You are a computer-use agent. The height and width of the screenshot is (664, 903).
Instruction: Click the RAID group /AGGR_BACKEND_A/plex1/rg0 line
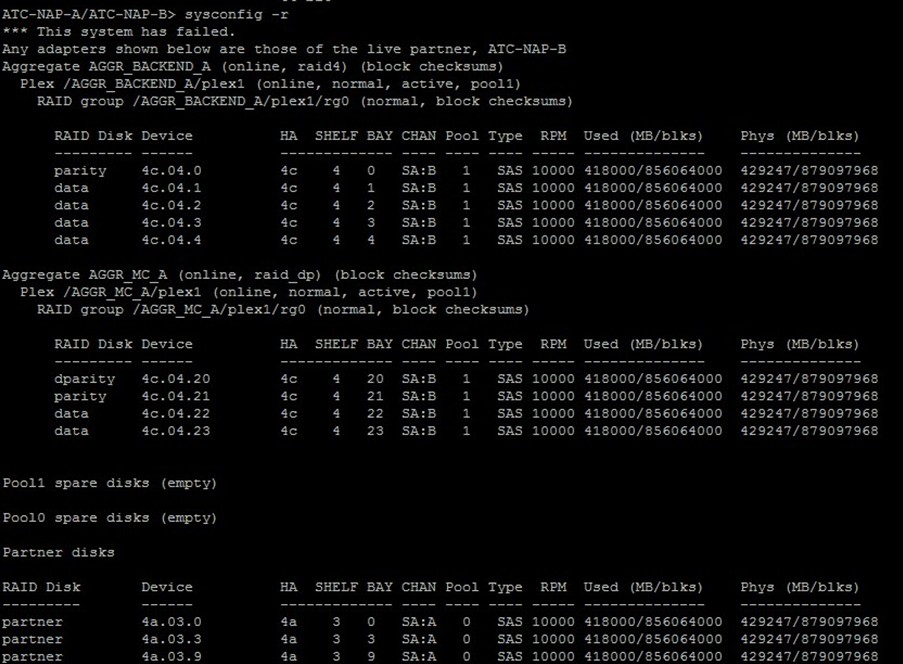point(305,101)
